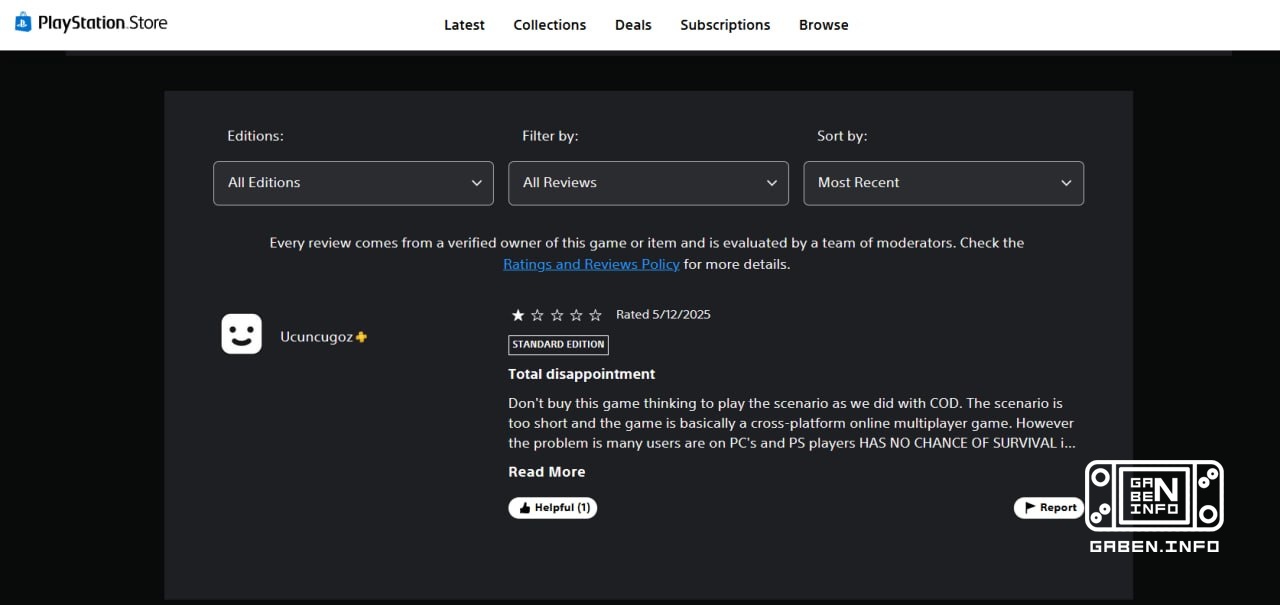Click Ucuncugoz's smiley avatar
Viewport: 1280px width, 605px height.
tap(241, 334)
